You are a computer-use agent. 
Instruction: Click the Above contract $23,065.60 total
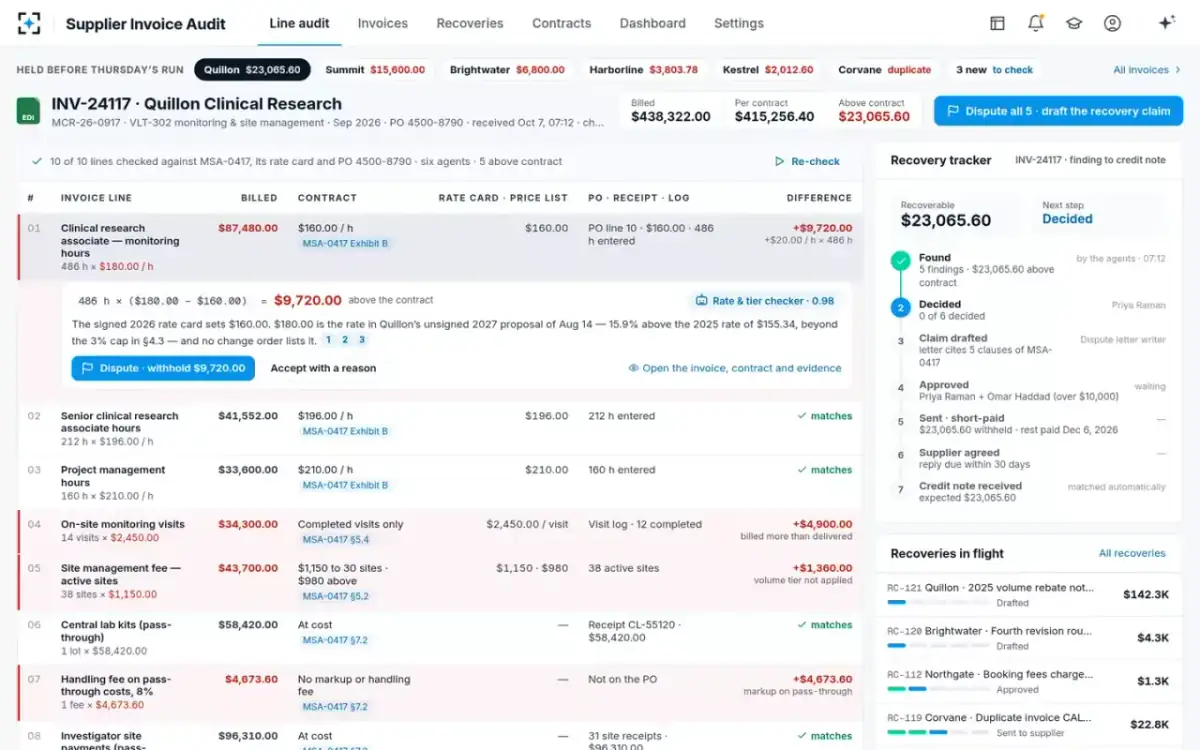[x=874, y=116]
